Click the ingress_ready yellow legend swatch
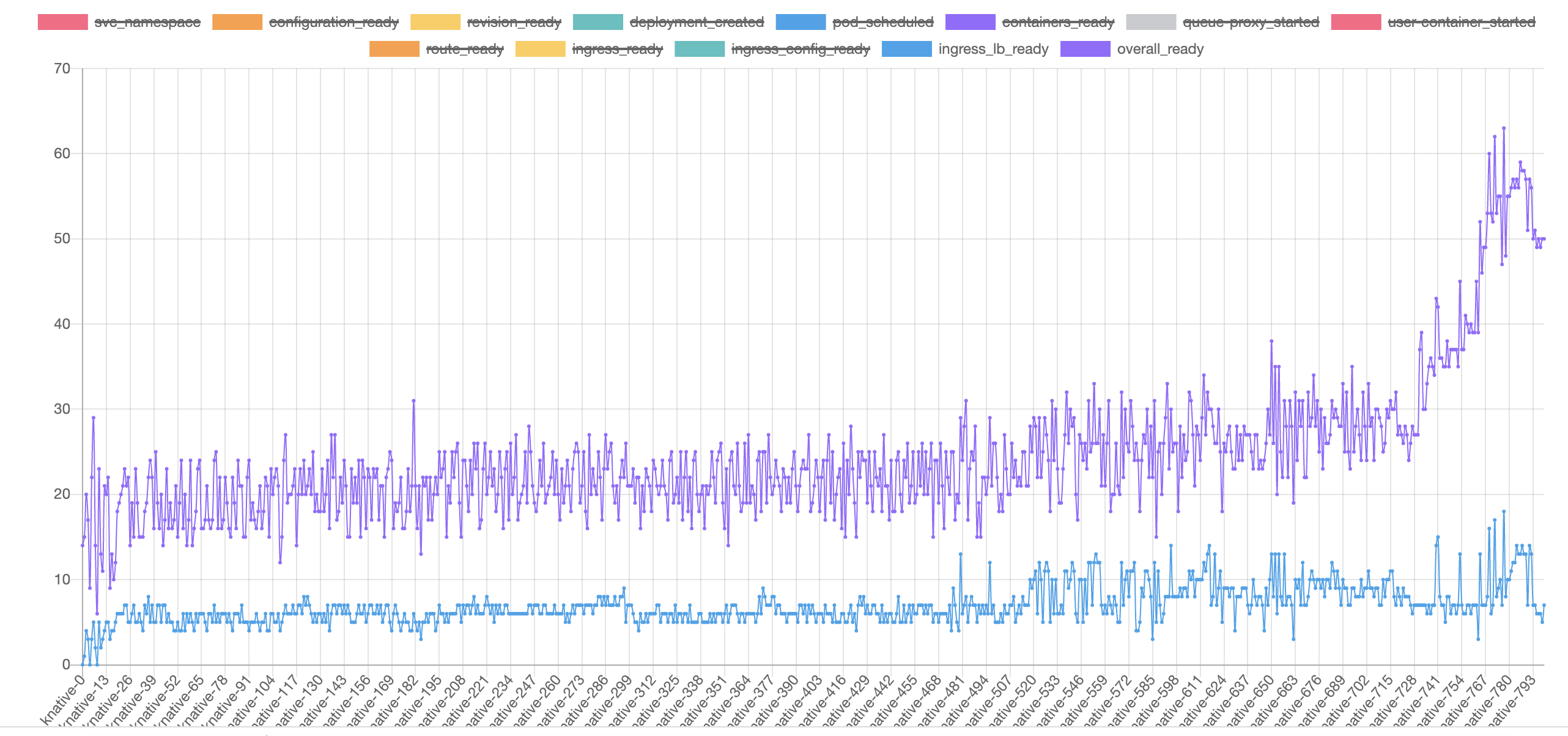The height and width of the screenshot is (736, 1568). 540,49
